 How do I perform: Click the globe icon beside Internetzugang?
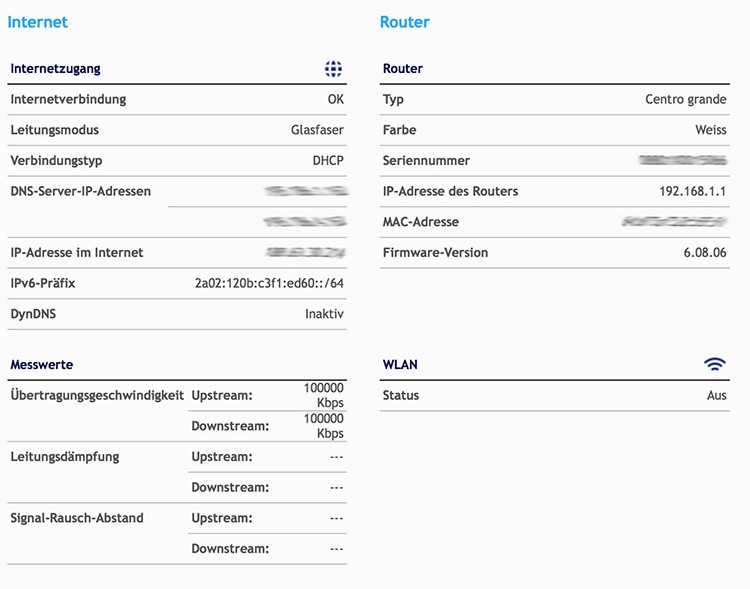[x=333, y=69]
